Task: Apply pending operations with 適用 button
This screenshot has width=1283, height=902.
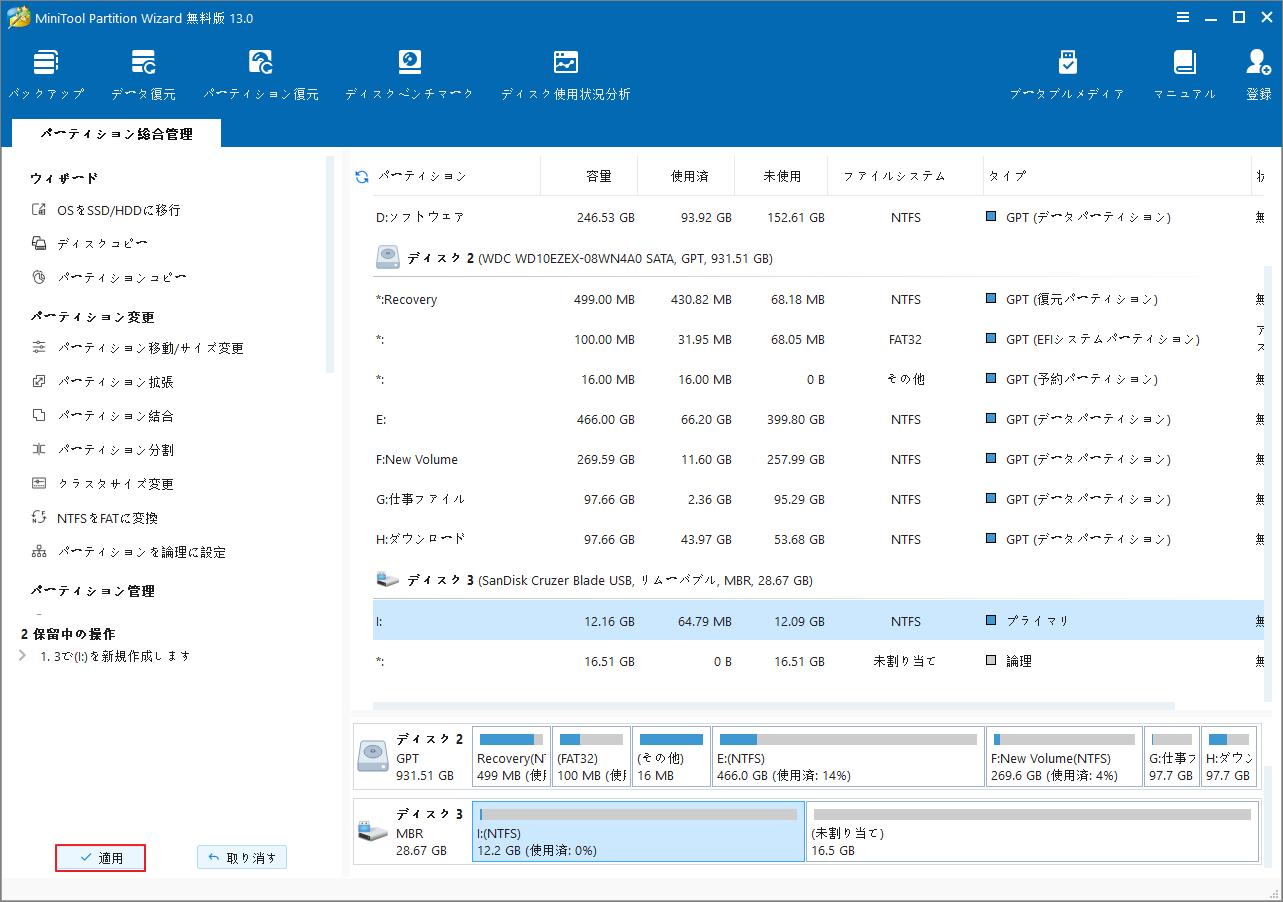Action: click(x=100, y=857)
